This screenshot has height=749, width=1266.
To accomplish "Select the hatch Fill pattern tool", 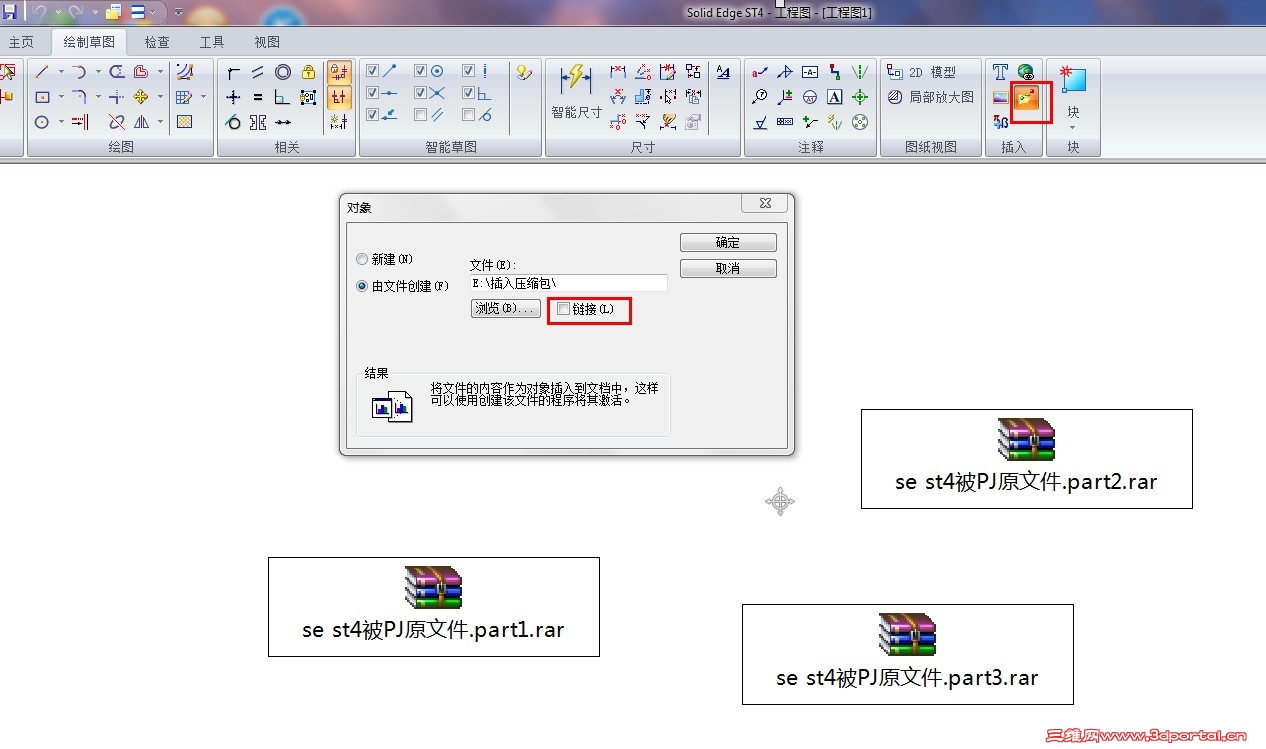I will (184, 122).
